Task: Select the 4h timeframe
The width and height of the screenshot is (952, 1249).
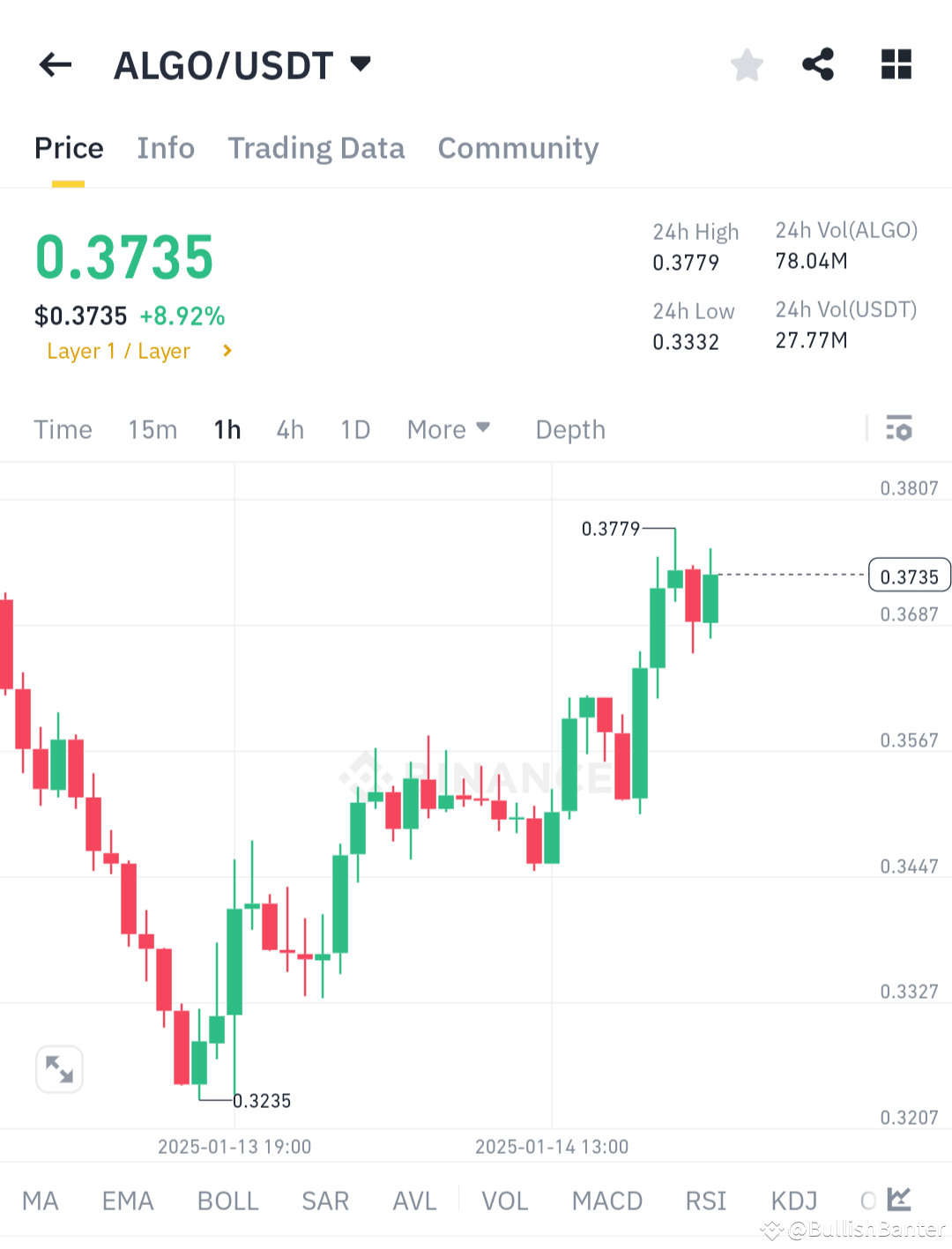Action: (x=290, y=429)
